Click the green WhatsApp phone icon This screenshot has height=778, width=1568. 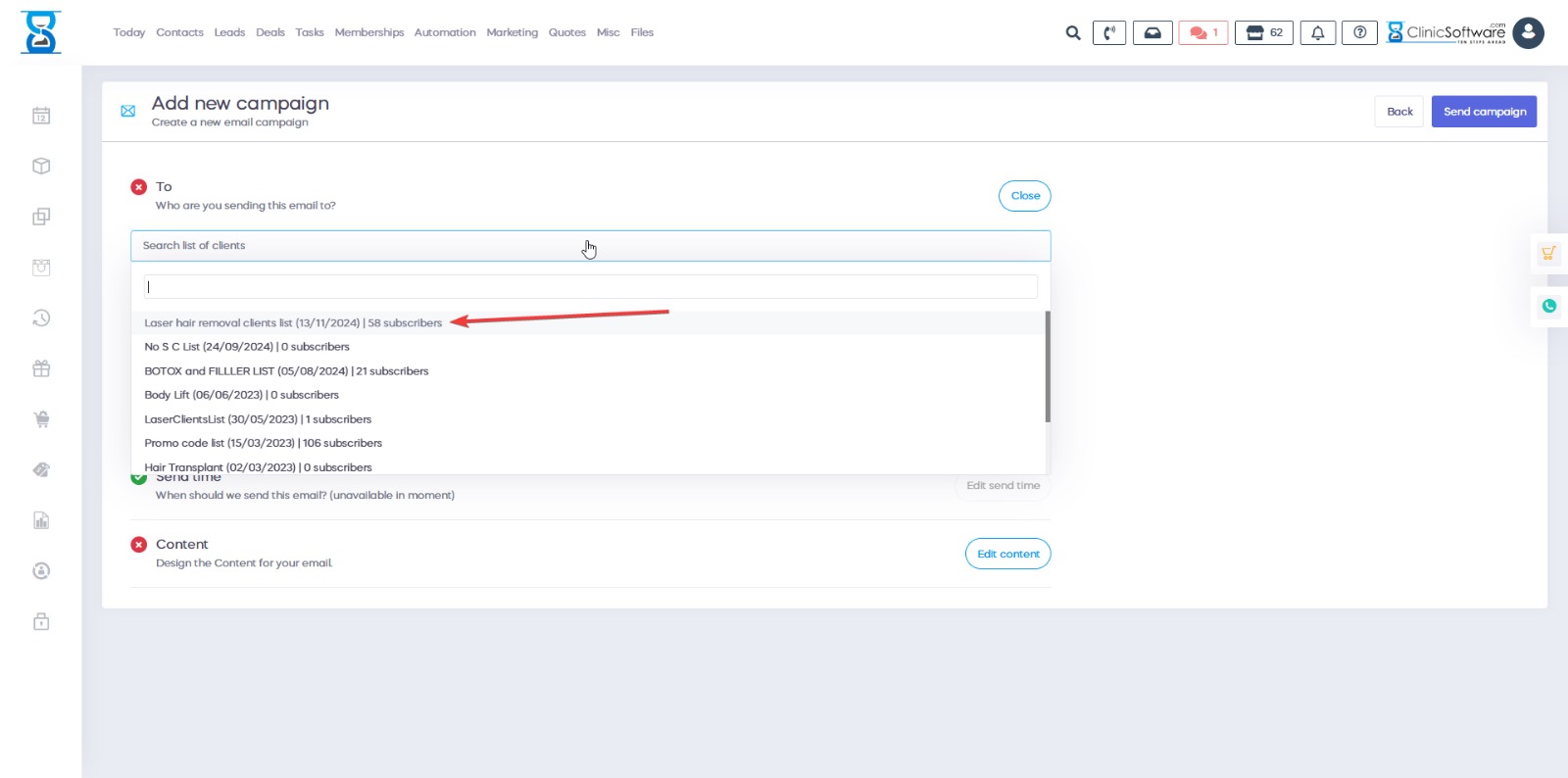pos(1548,306)
